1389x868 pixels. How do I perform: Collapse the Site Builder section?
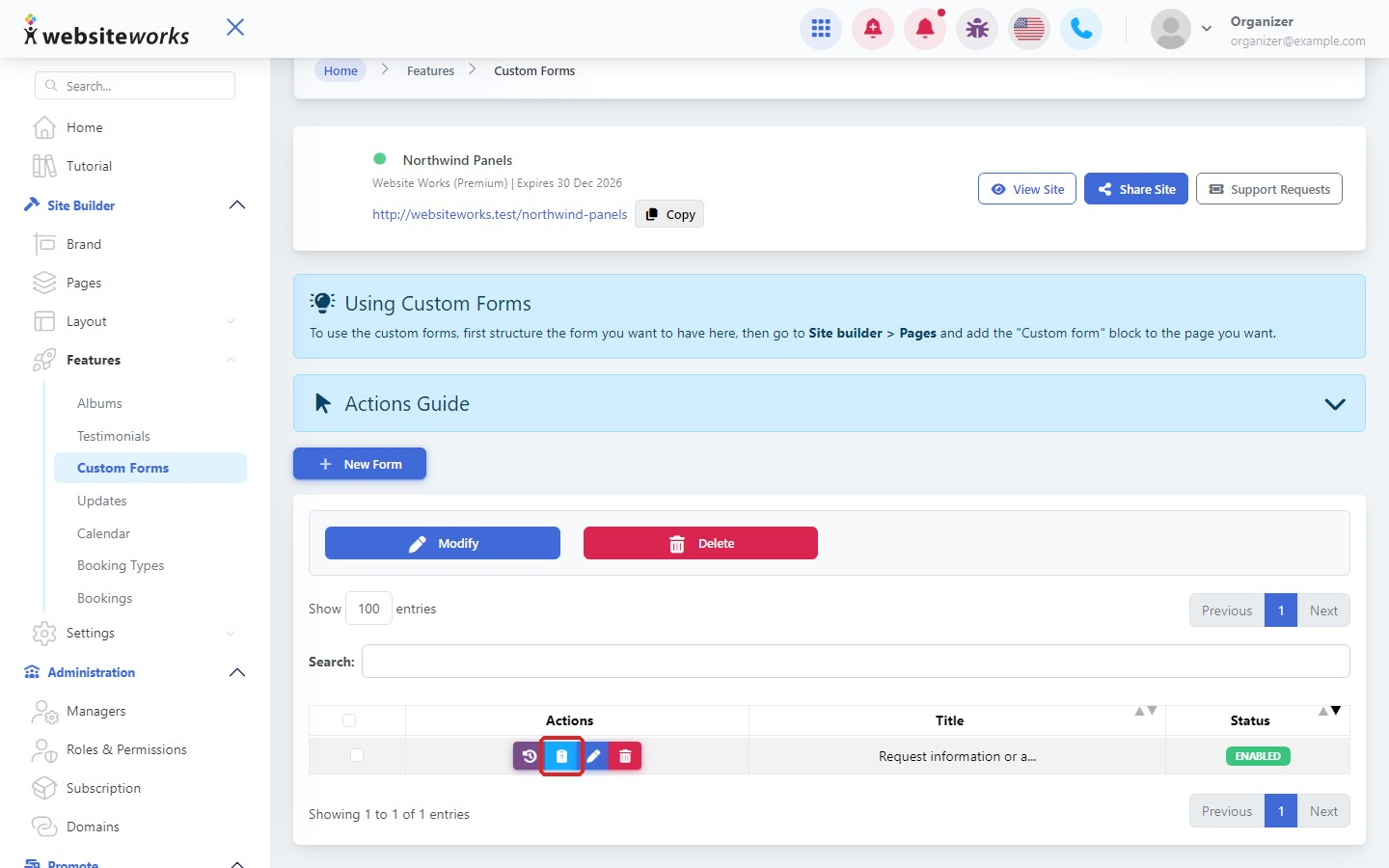pyautogui.click(x=237, y=204)
